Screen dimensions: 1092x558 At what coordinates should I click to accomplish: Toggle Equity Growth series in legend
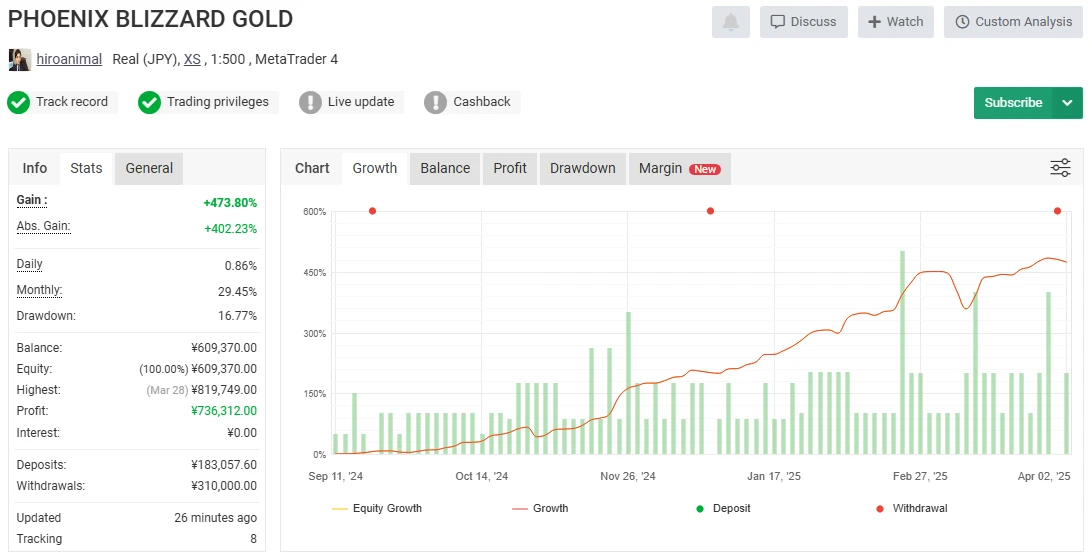(x=376, y=508)
